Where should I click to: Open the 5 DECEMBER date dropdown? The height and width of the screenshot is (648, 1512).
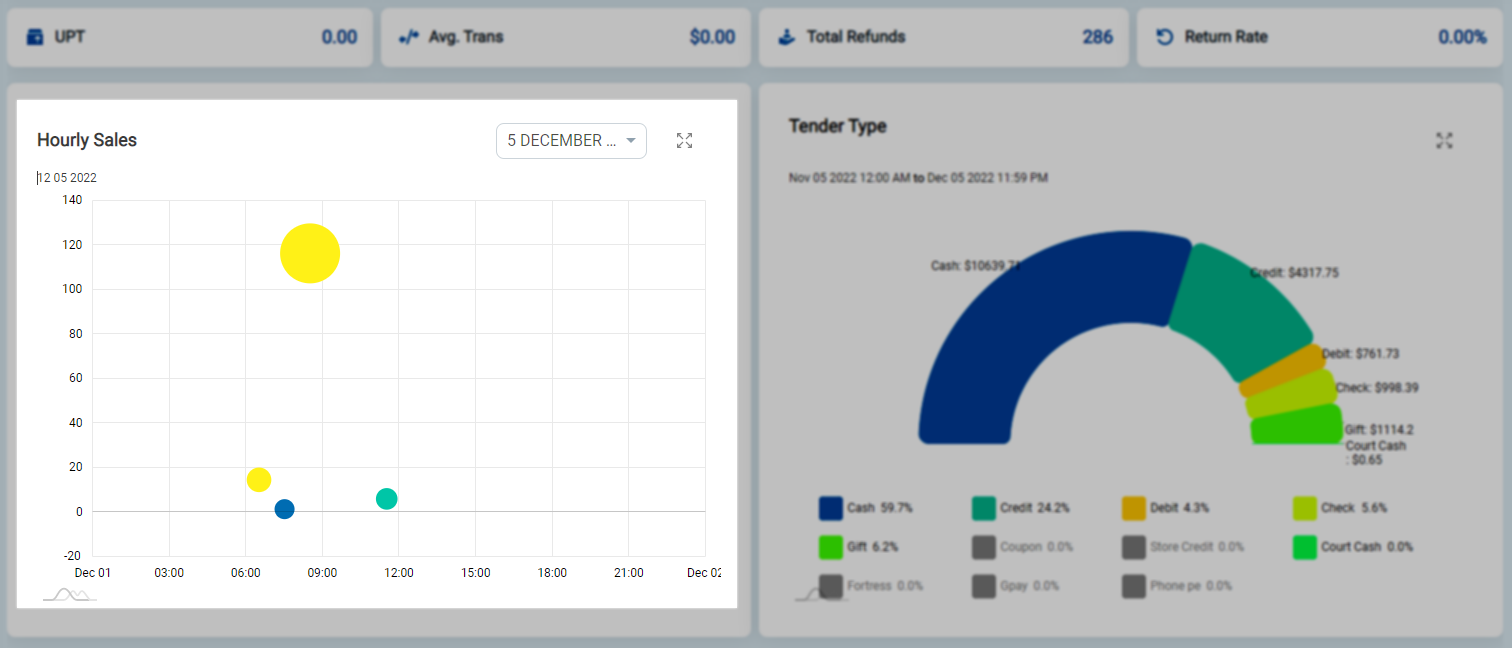click(x=570, y=141)
